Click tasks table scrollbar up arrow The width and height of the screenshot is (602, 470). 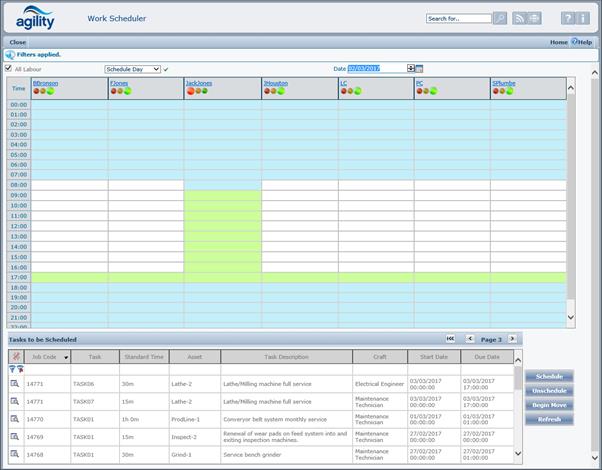point(518,360)
